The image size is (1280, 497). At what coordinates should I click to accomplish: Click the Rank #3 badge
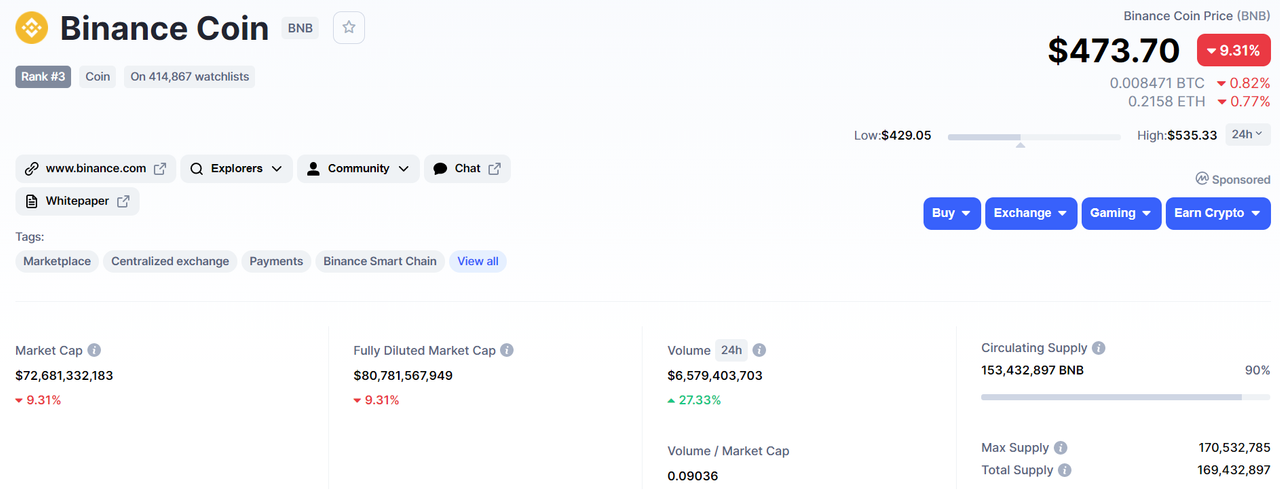[x=43, y=76]
